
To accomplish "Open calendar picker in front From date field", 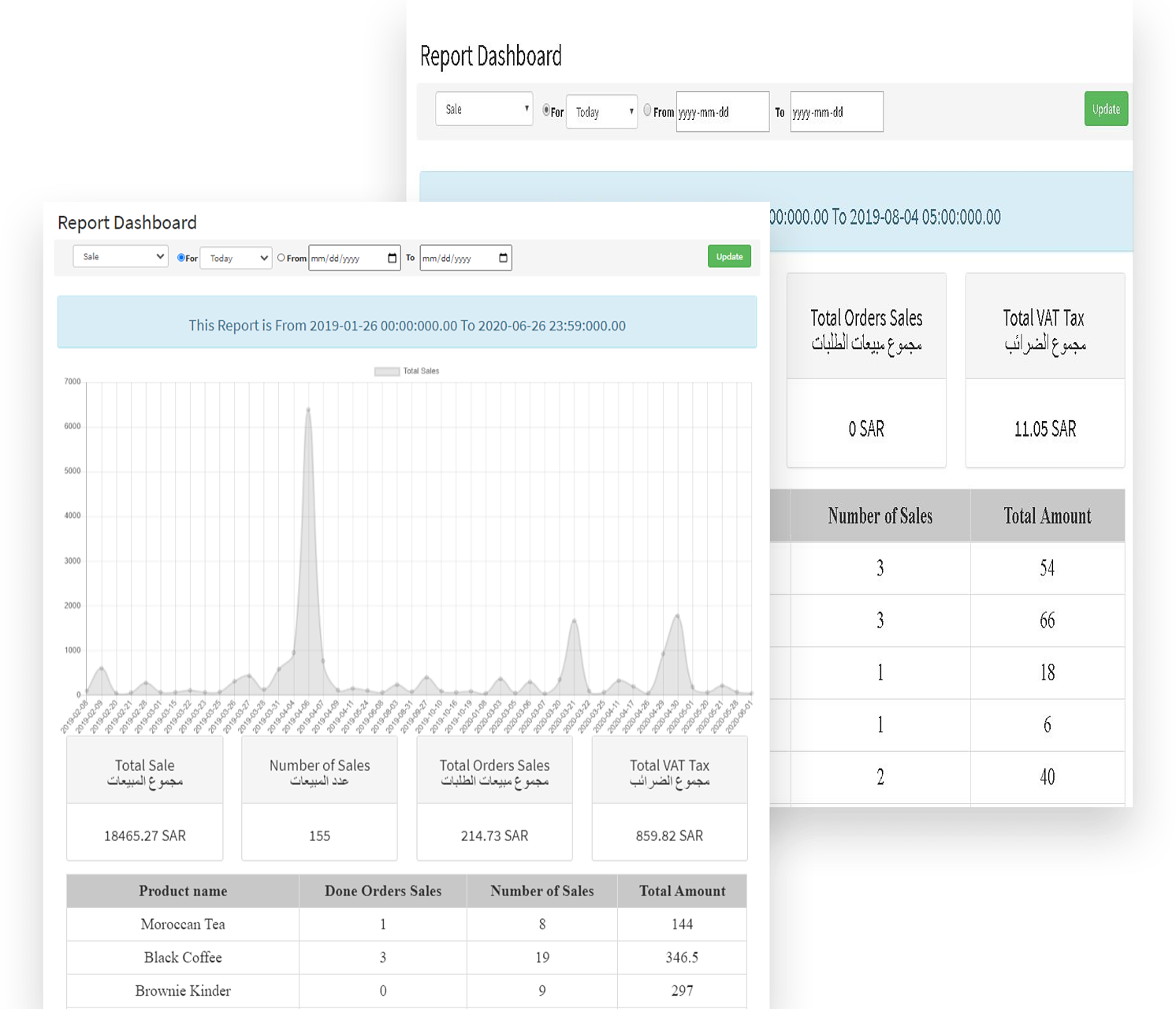I will point(393,259).
